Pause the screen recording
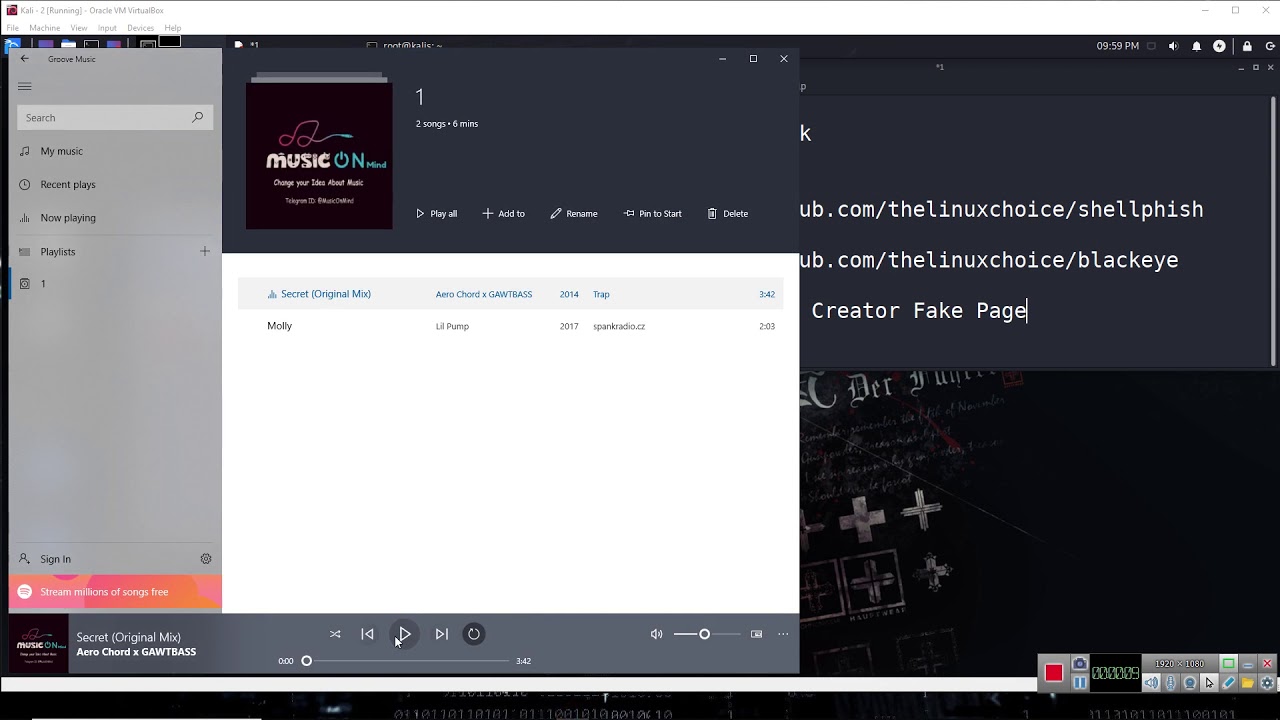This screenshot has height=720, width=1280. 1079,683
